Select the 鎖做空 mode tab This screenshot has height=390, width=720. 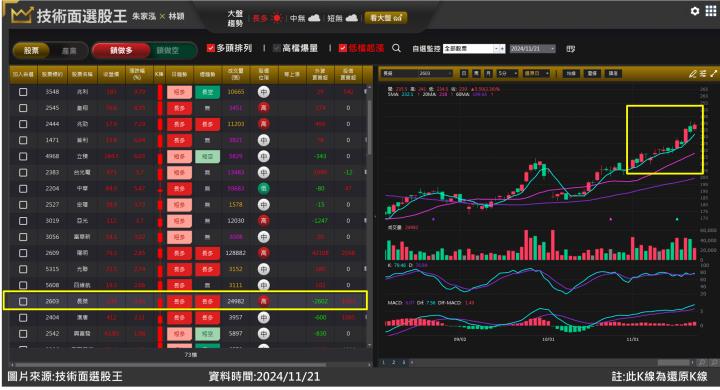(168, 51)
